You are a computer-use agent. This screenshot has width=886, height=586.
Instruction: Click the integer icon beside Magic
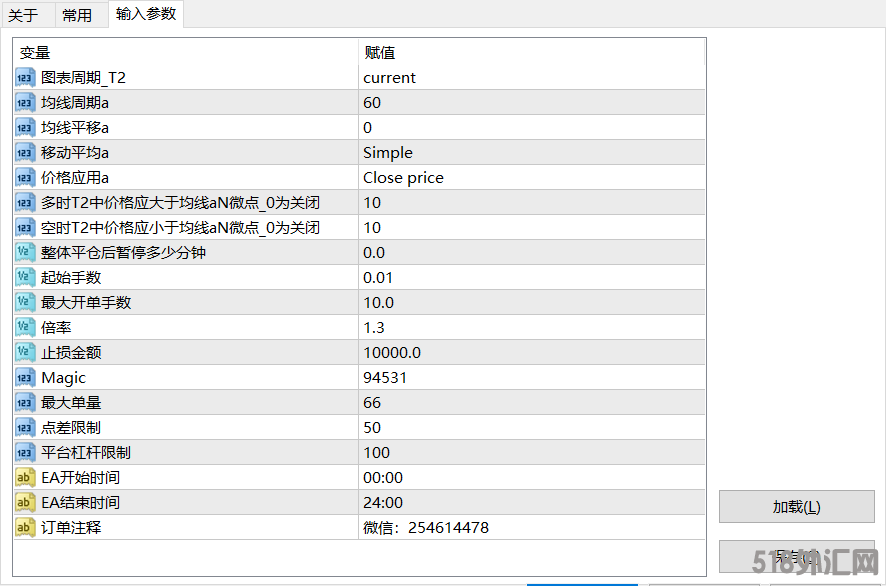pyautogui.click(x=25, y=378)
